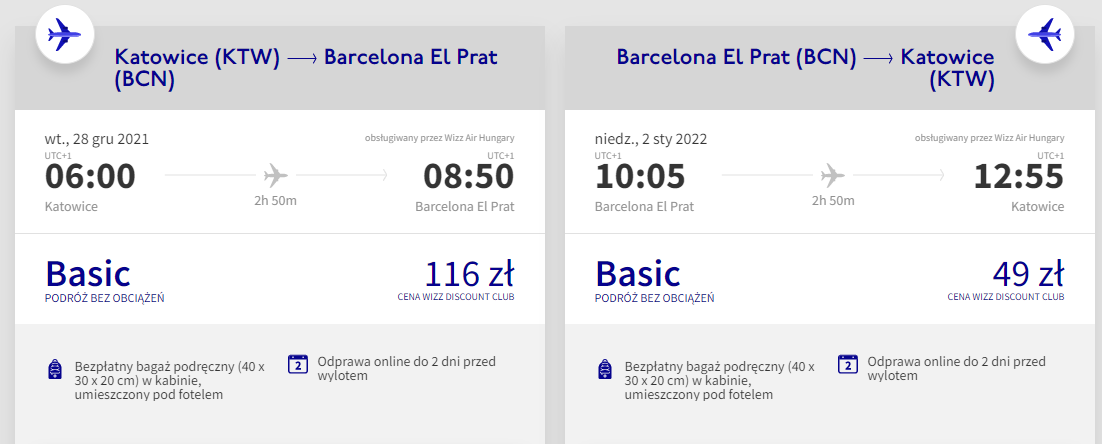Image resolution: width=1102 pixels, height=444 pixels.
Task: Click the Wizz Discount Club label under 49 zł
Action: pos(1006,297)
